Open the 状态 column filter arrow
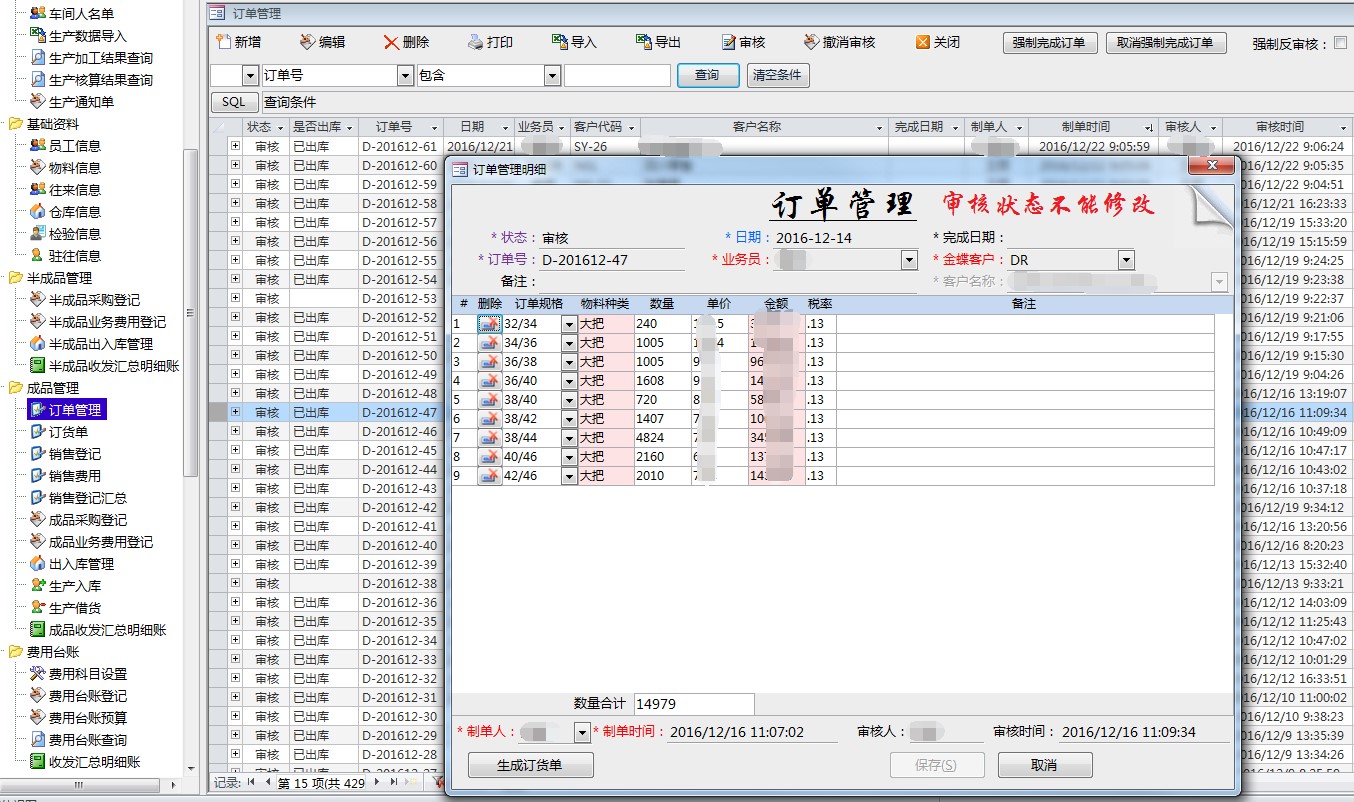 [279, 128]
